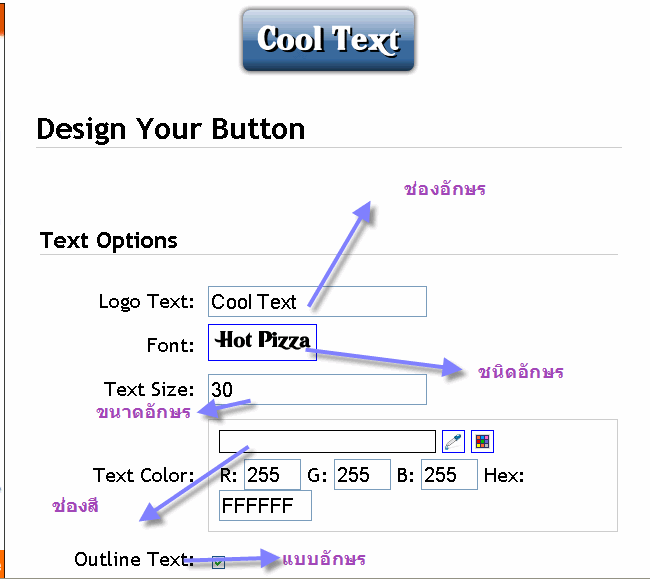This screenshot has width=650, height=579.
Task: Open the color palette grid icon
Action: 482,441
